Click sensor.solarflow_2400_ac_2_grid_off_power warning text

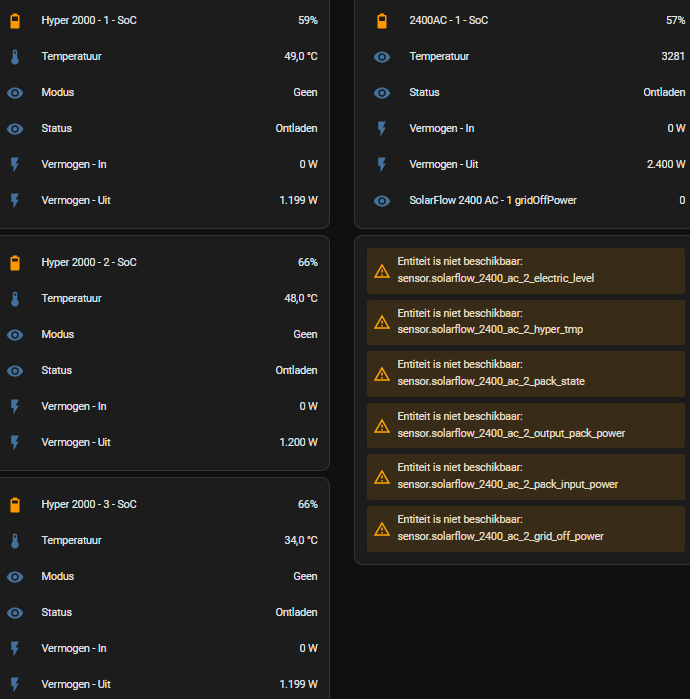[501, 537]
